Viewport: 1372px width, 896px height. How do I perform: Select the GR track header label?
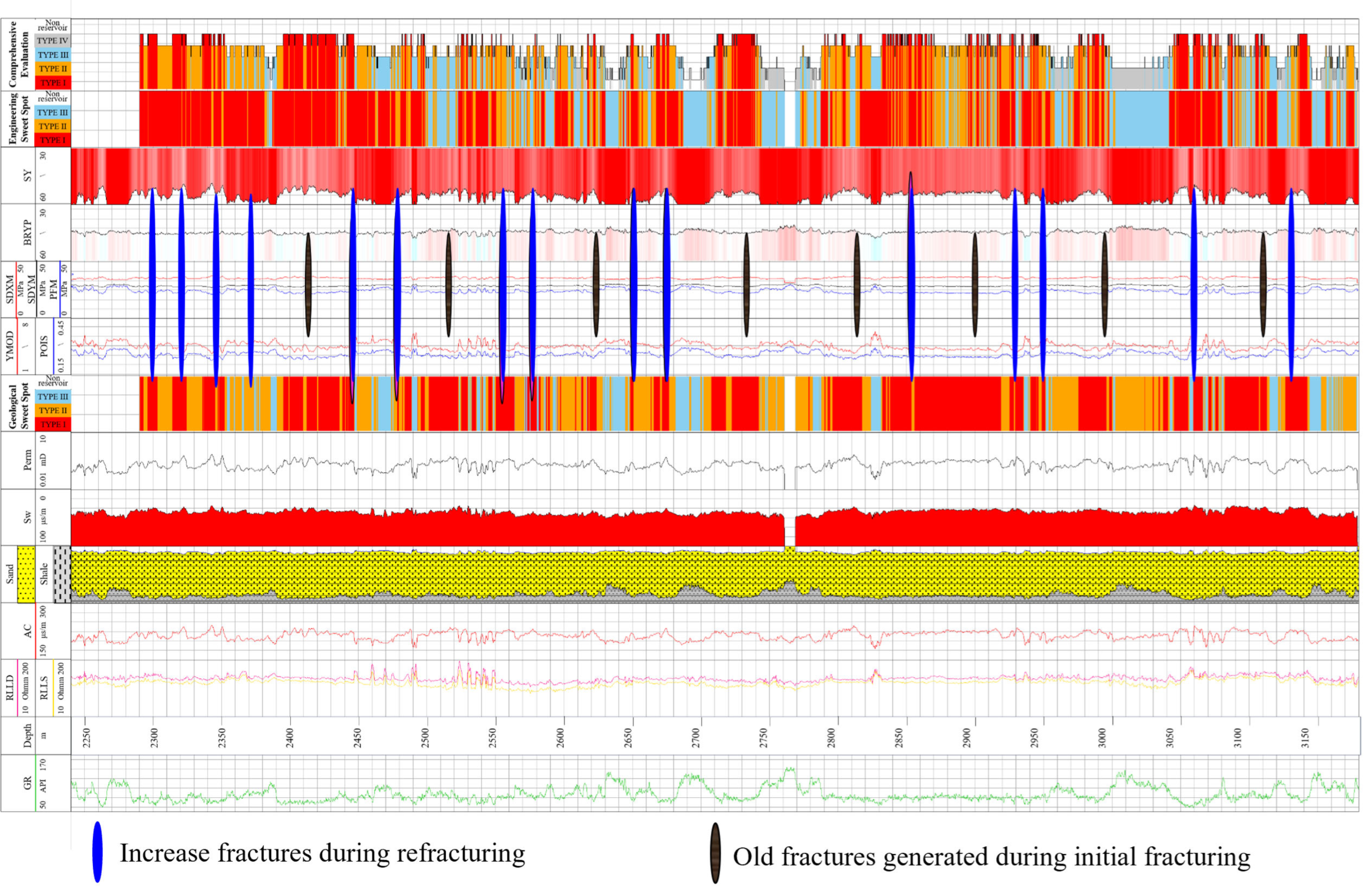(x=27, y=782)
